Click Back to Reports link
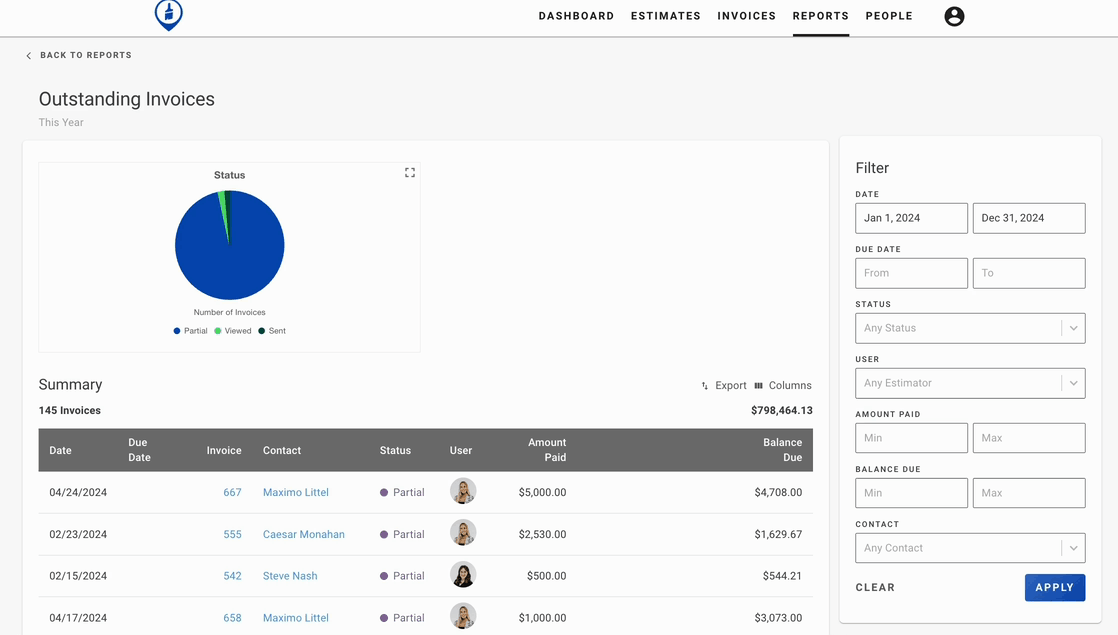 tap(86, 55)
